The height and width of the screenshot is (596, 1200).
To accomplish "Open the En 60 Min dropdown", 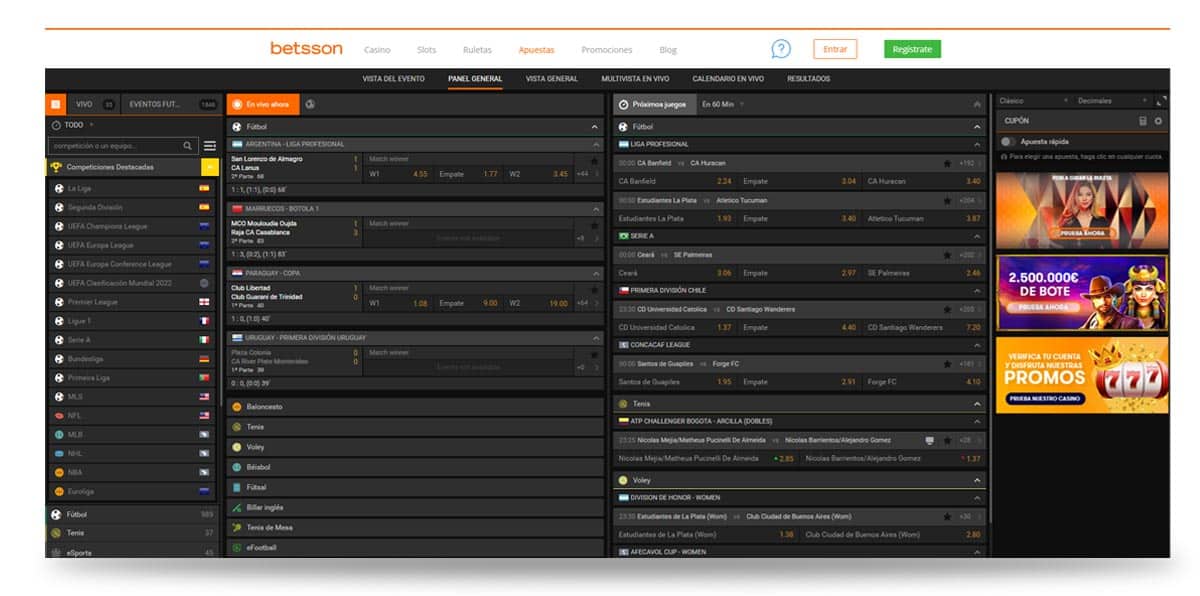I will tap(723, 104).
